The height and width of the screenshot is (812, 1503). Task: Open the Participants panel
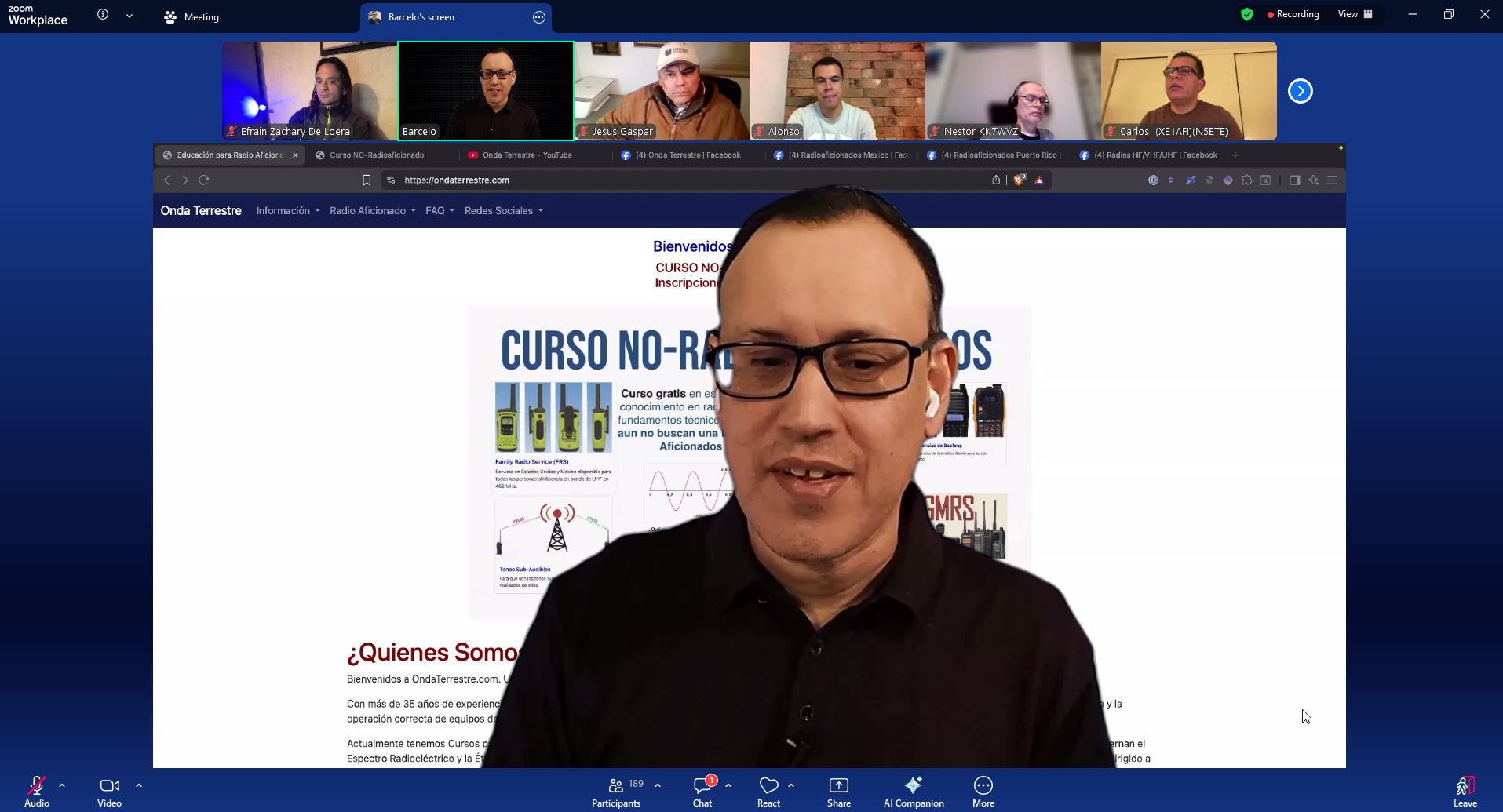[x=617, y=791]
